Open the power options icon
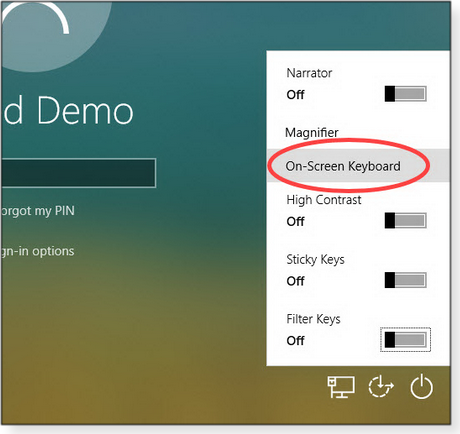The image size is (460, 434). [421, 387]
